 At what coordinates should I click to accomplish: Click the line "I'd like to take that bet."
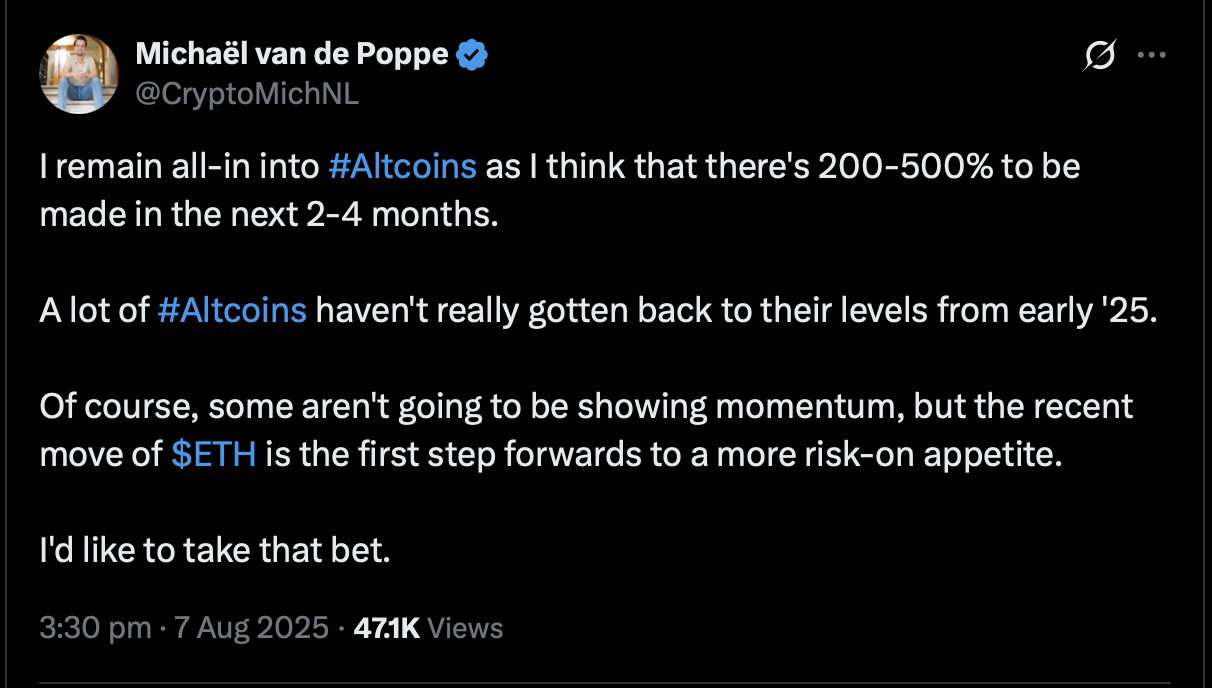pos(214,550)
